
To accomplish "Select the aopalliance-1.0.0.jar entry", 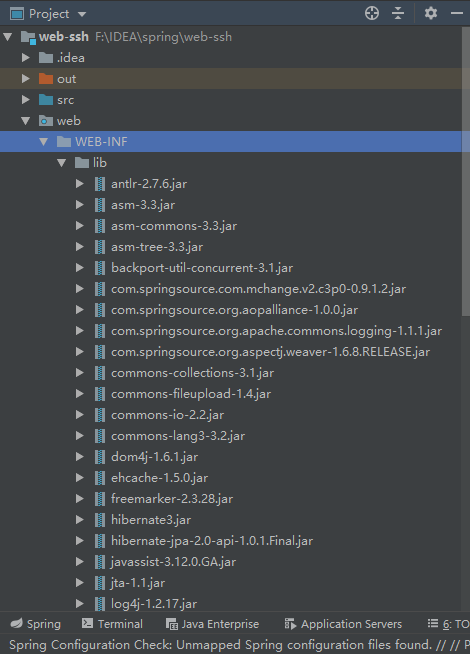I will 234,310.
